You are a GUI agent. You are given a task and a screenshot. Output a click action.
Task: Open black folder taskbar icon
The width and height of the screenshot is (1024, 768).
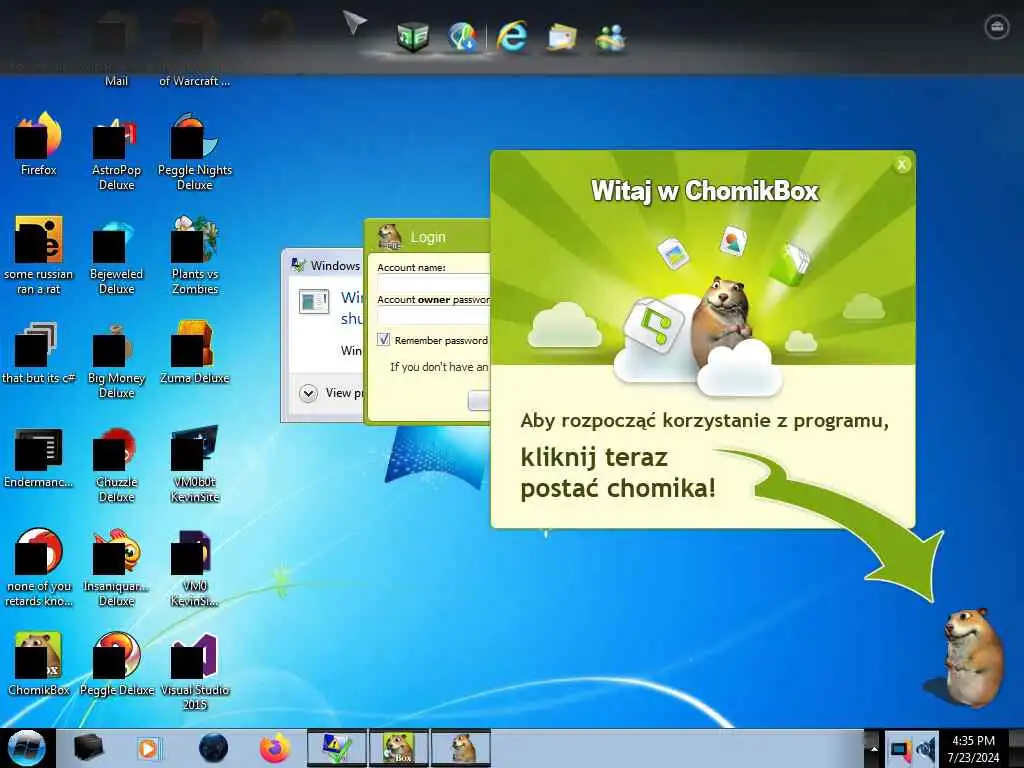[x=89, y=748]
